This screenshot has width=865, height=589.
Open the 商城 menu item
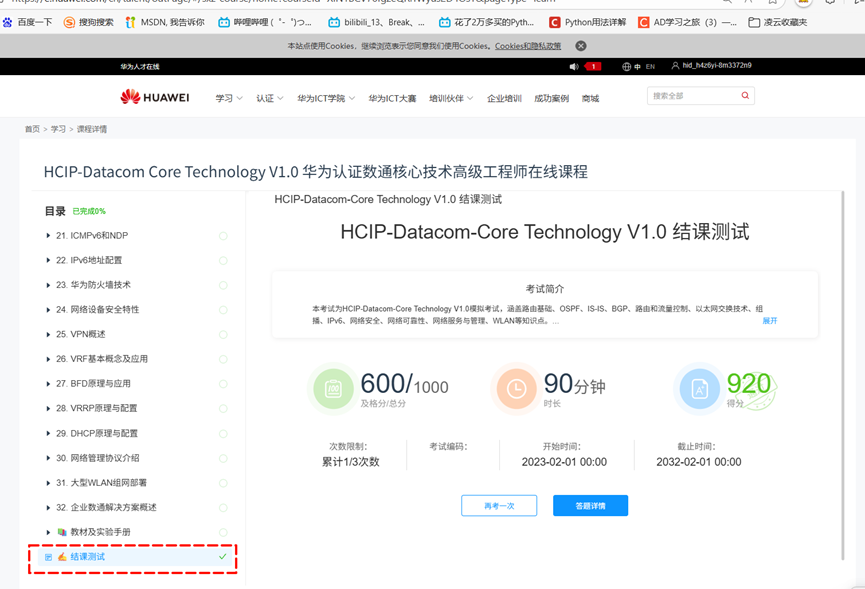tap(590, 98)
